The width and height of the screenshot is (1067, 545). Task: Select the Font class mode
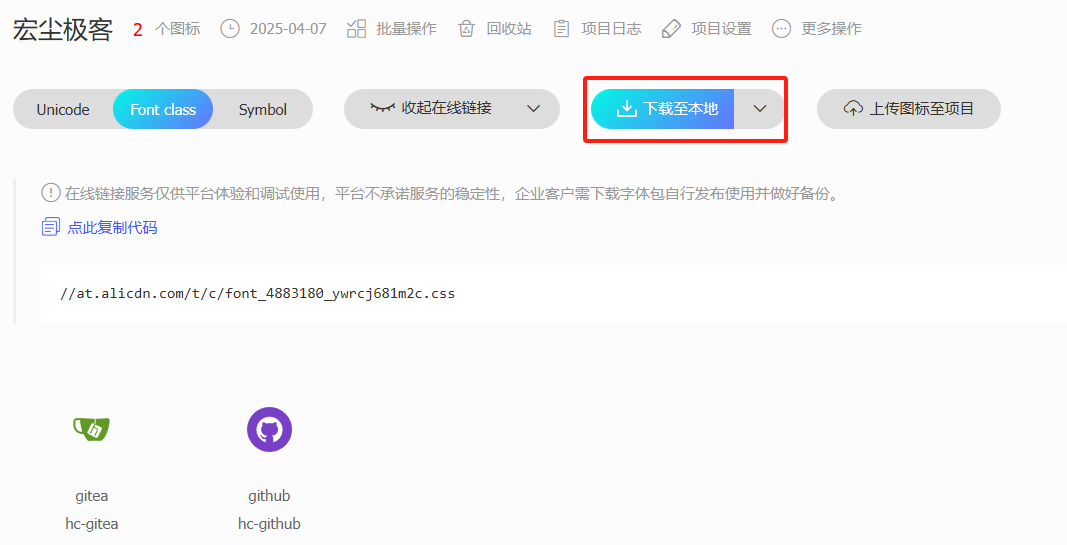(163, 110)
